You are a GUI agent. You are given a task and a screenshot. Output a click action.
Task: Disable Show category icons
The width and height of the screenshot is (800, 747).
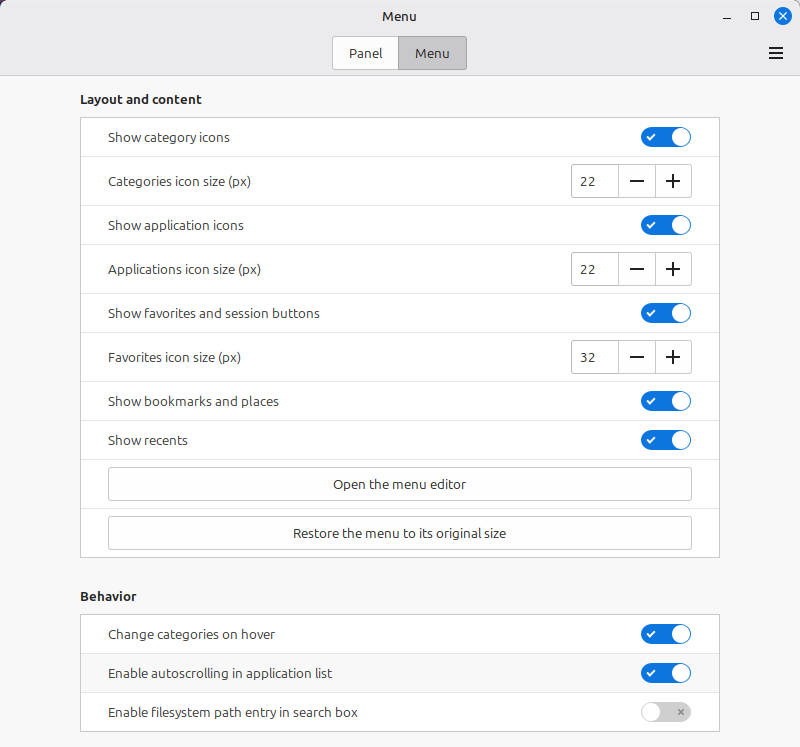pos(666,137)
